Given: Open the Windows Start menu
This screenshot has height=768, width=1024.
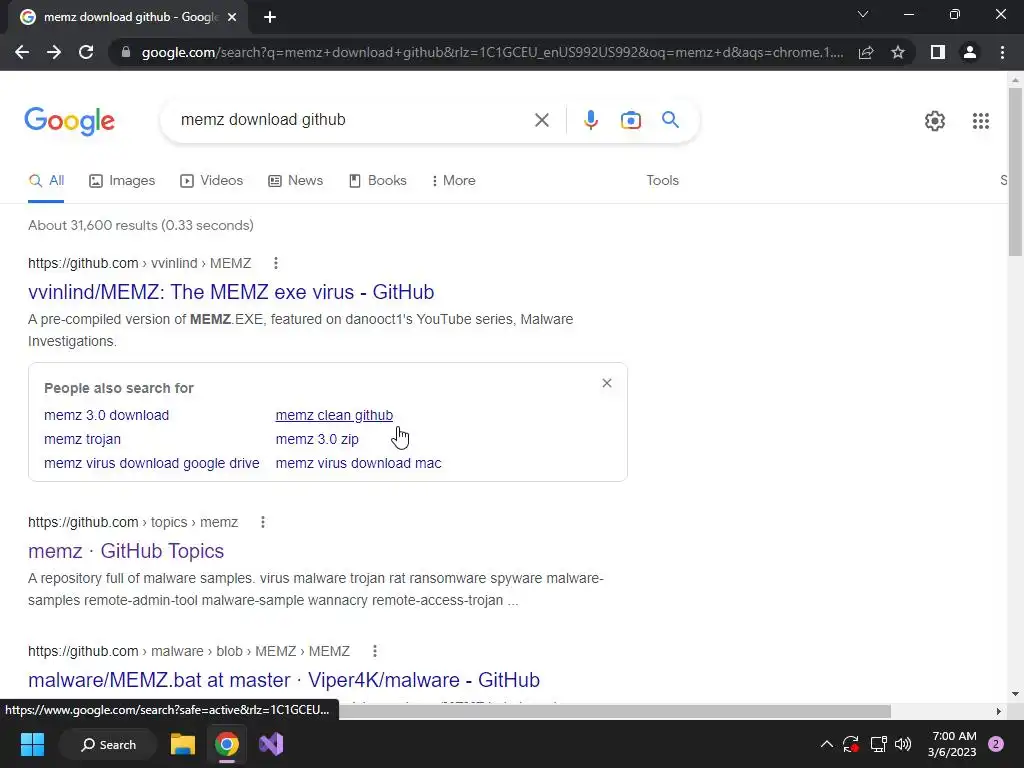Looking at the screenshot, I should pyautogui.click(x=32, y=744).
